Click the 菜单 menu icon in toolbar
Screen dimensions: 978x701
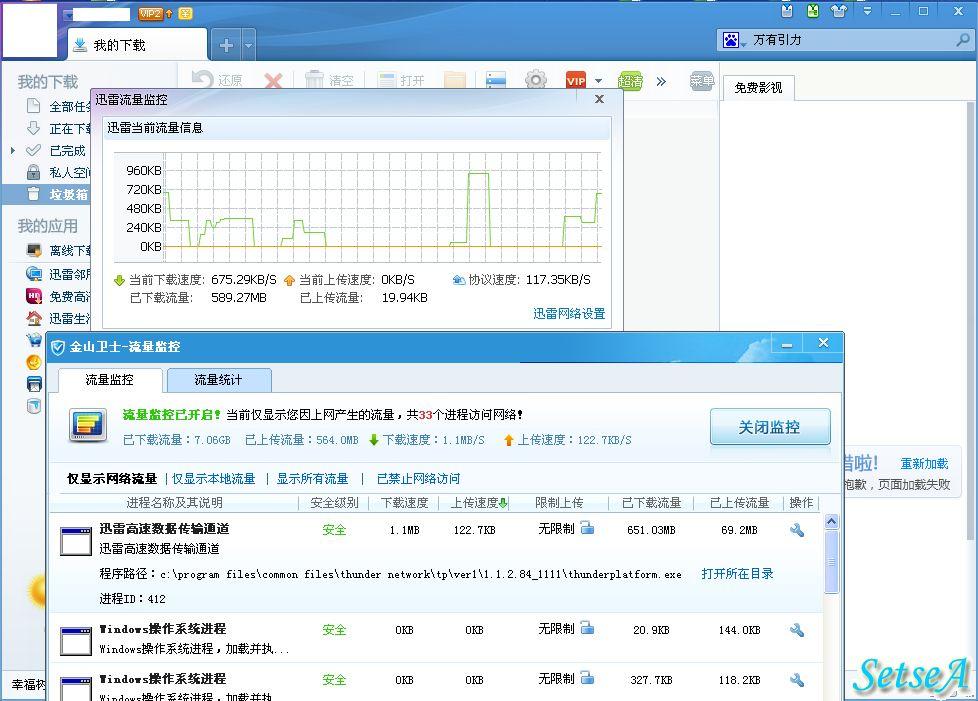pyautogui.click(x=702, y=80)
